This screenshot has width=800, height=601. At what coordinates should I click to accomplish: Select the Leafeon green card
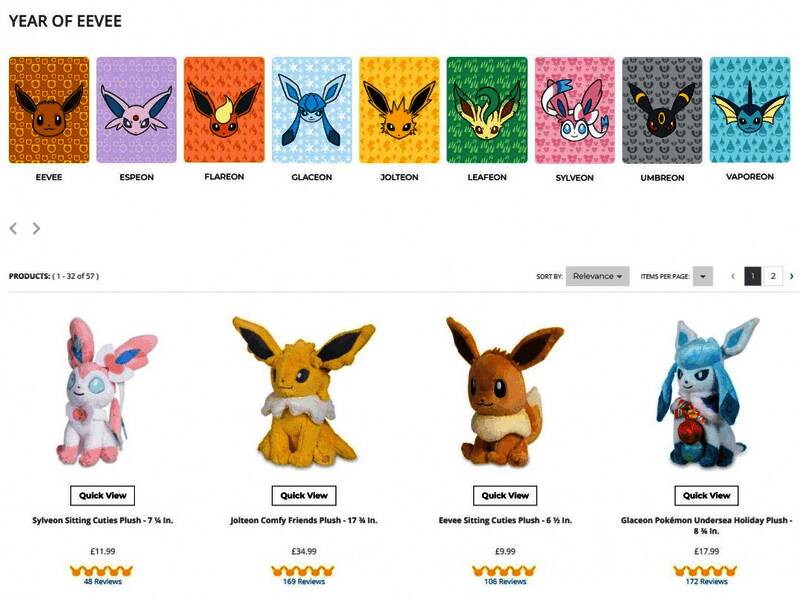pyautogui.click(x=487, y=110)
